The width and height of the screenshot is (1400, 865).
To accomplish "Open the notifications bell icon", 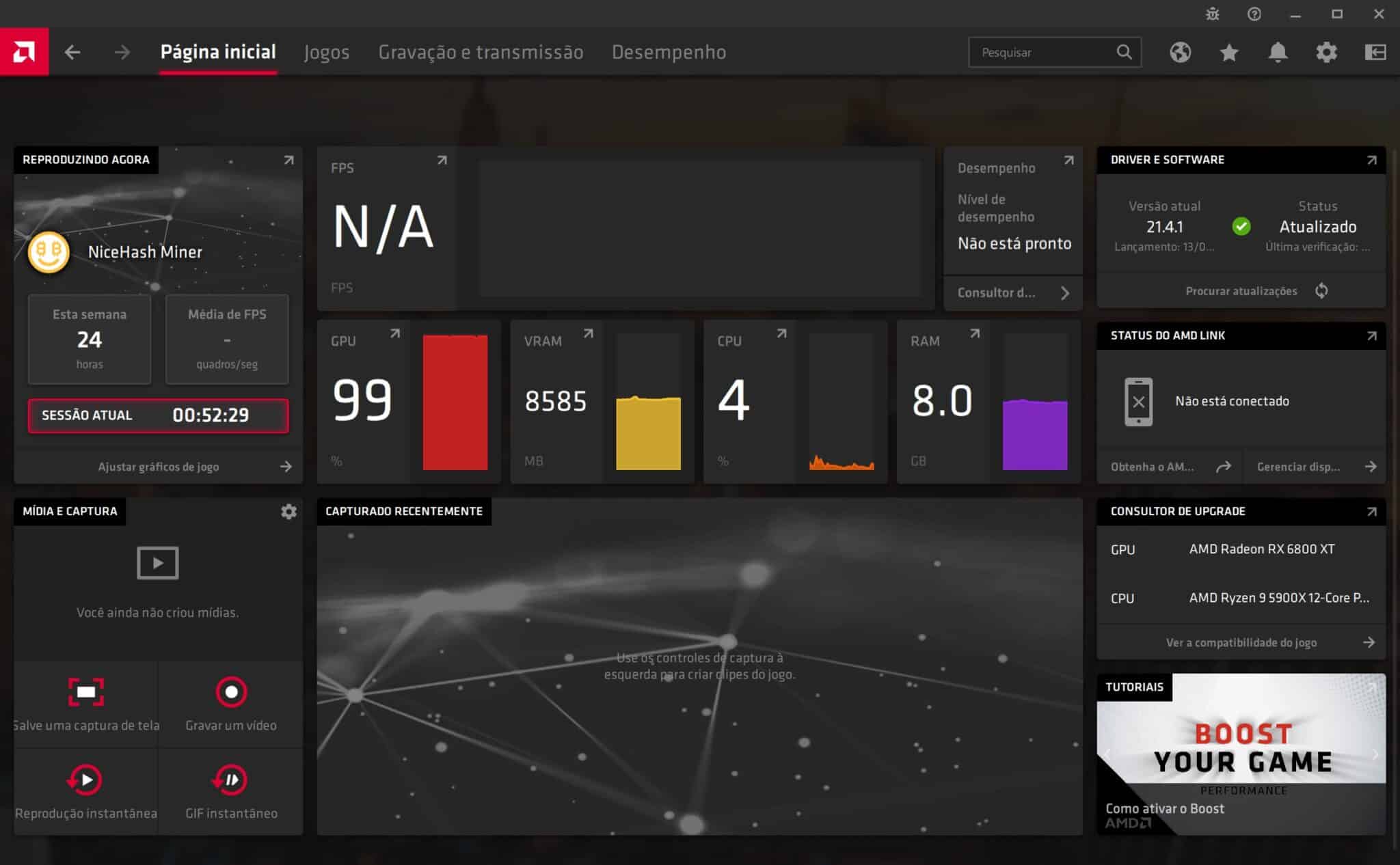I will click(x=1278, y=52).
